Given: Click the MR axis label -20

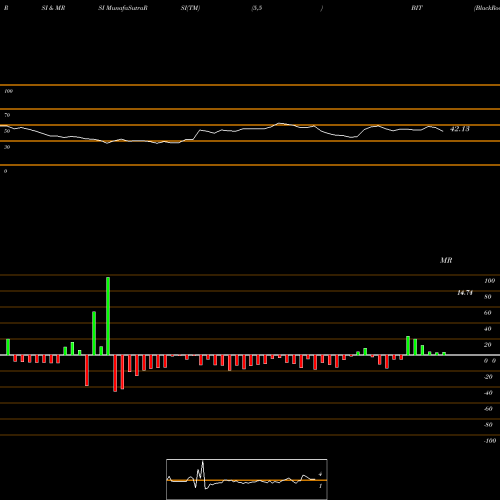Looking at the screenshot, I should (488, 377).
